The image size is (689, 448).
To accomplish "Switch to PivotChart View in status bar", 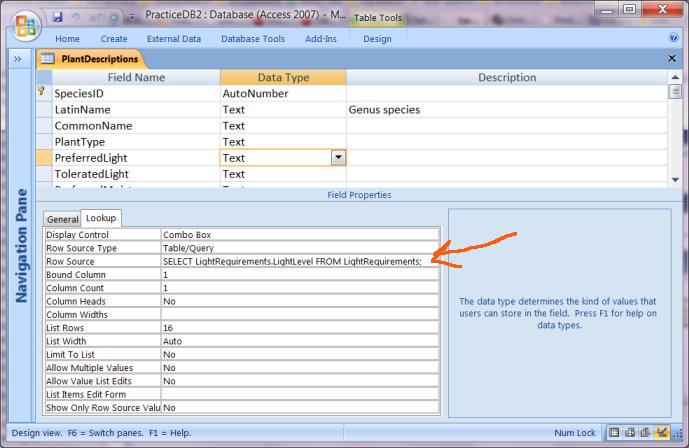I will click(x=645, y=433).
